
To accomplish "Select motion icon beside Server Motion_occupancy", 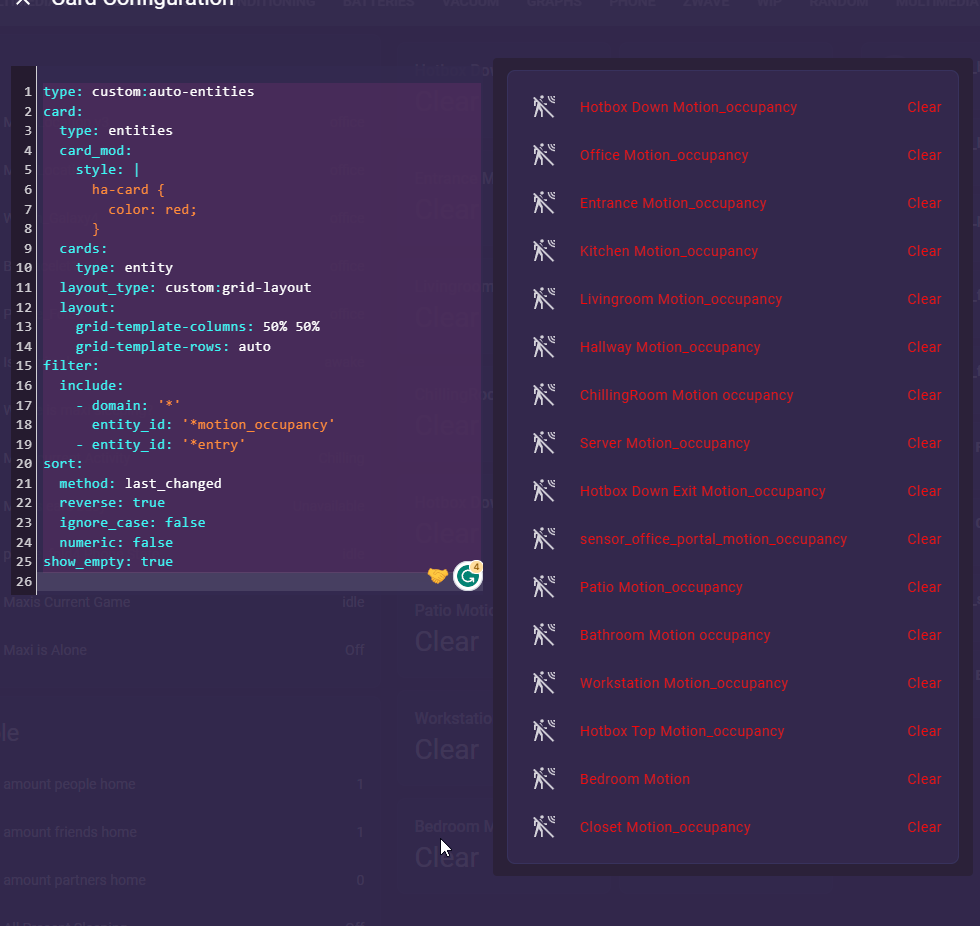I will coord(543,442).
